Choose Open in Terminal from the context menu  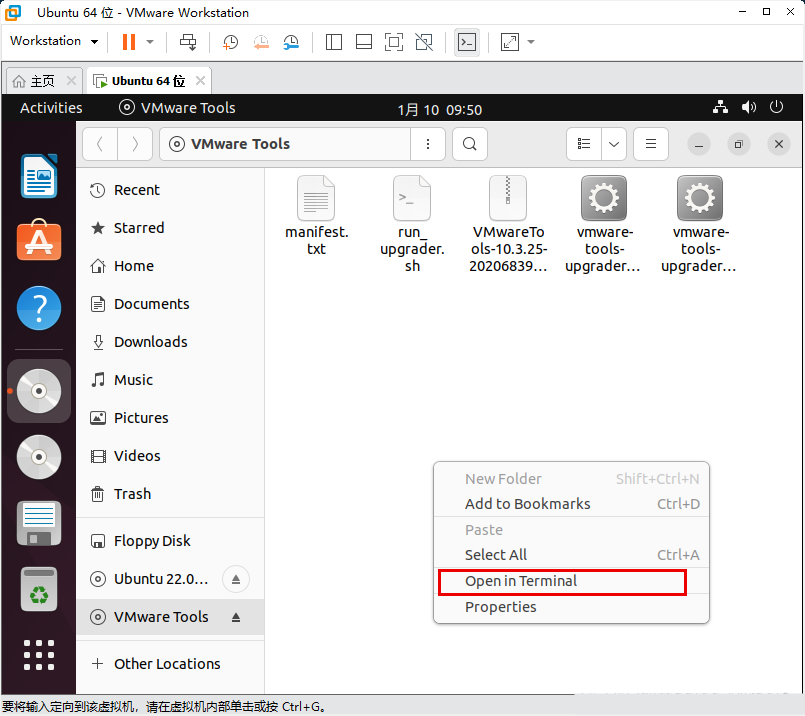(520, 581)
